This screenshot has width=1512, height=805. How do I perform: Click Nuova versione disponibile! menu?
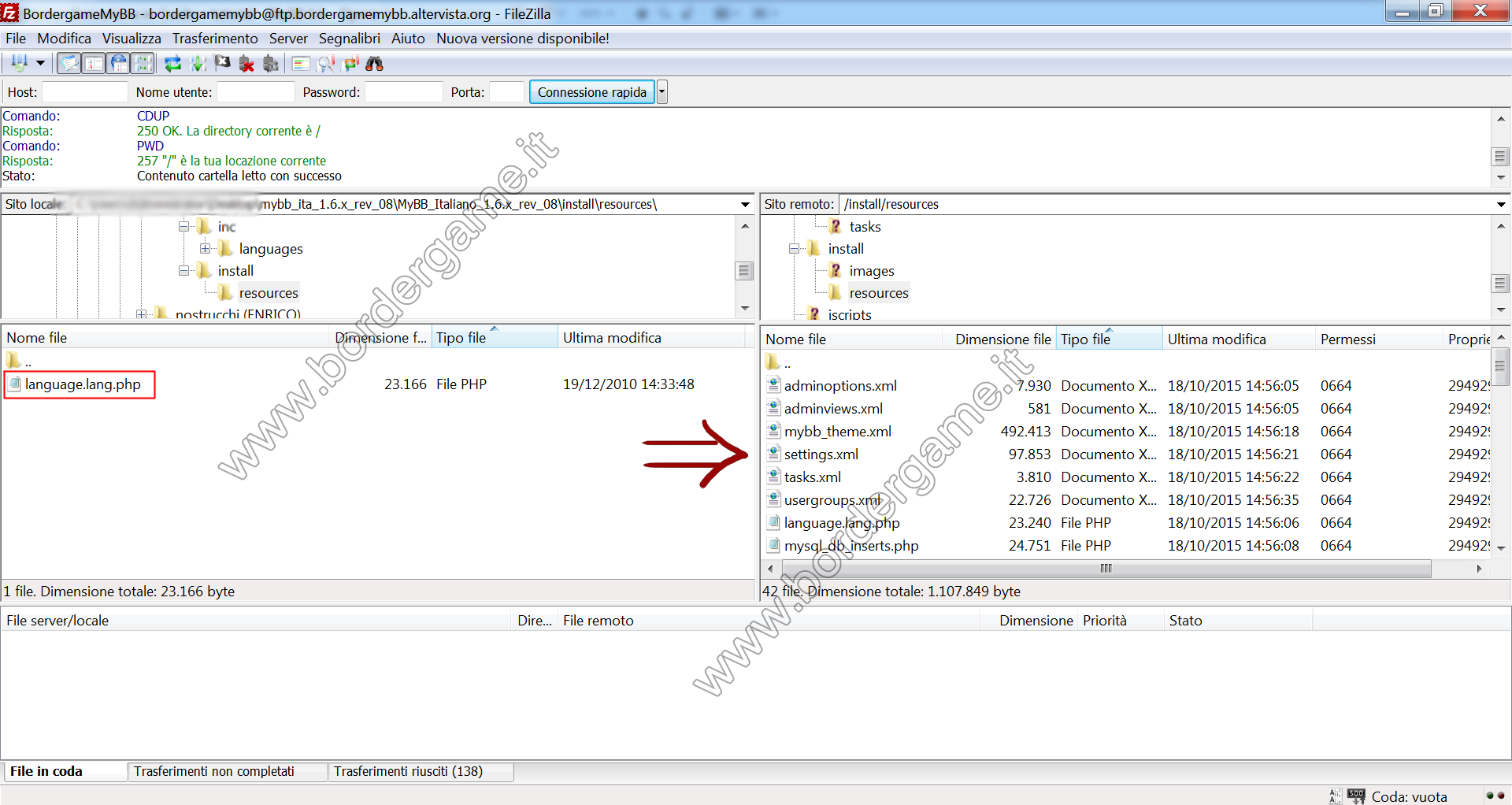click(523, 39)
